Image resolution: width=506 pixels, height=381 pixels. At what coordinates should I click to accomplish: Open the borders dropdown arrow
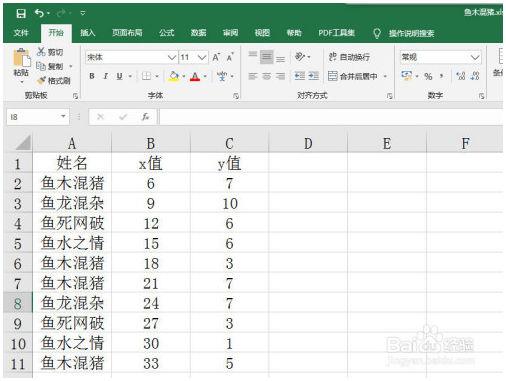pyautogui.click(x=157, y=76)
